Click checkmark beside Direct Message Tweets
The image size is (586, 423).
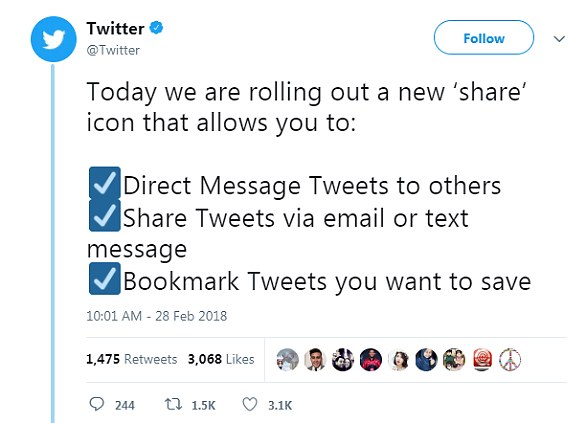point(105,183)
